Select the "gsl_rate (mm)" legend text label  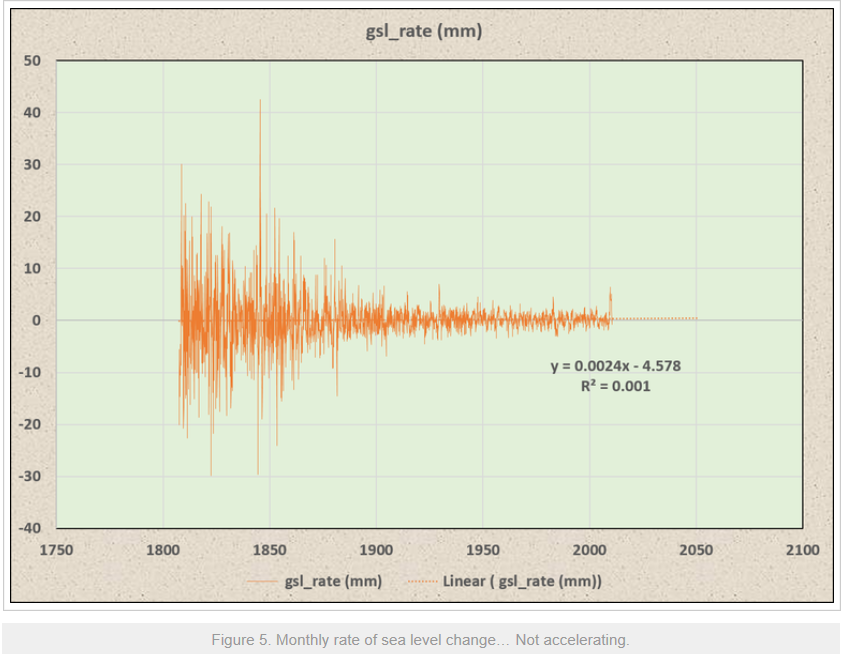[x=333, y=581]
